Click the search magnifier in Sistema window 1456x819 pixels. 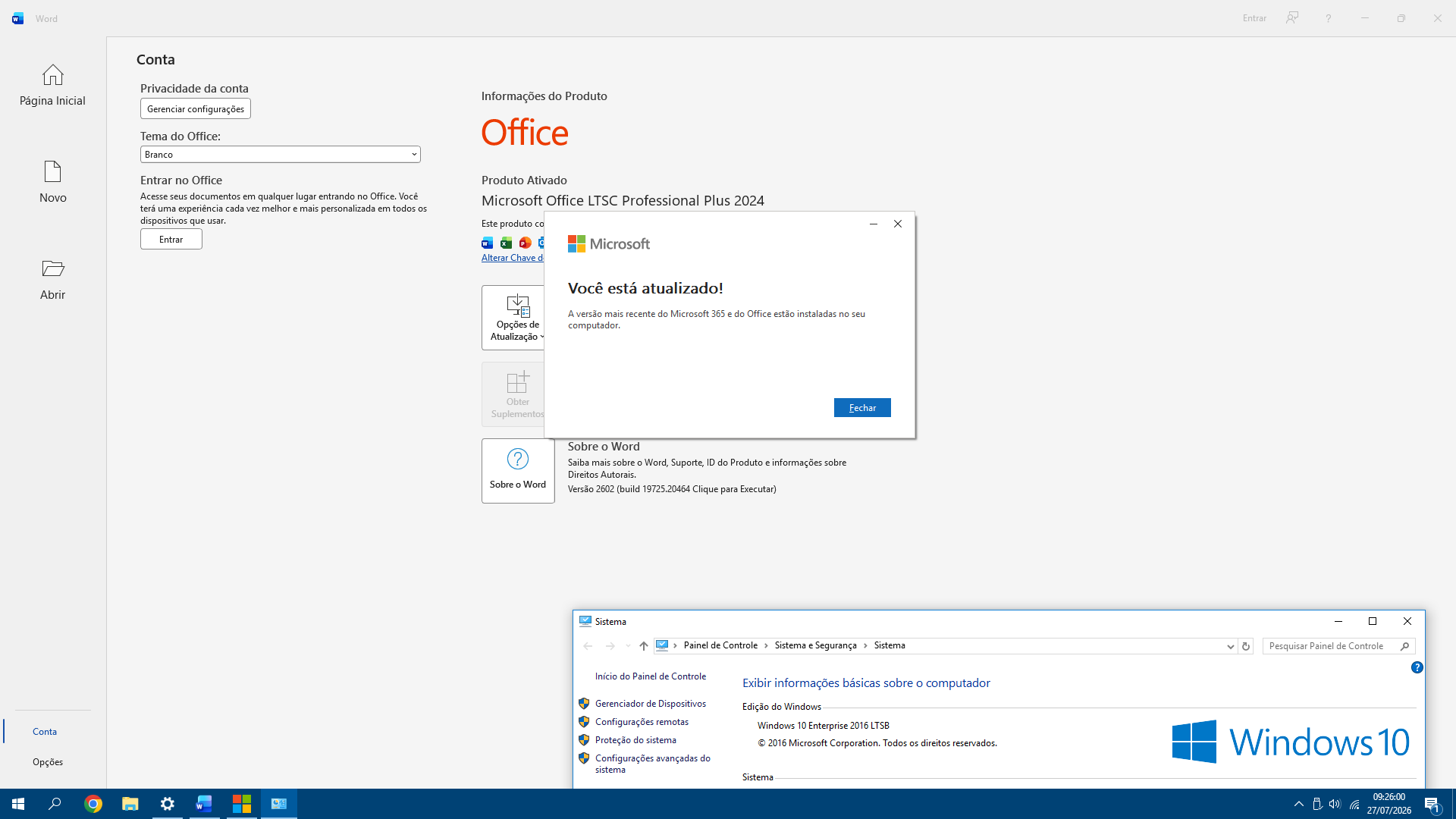pos(1404,646)
